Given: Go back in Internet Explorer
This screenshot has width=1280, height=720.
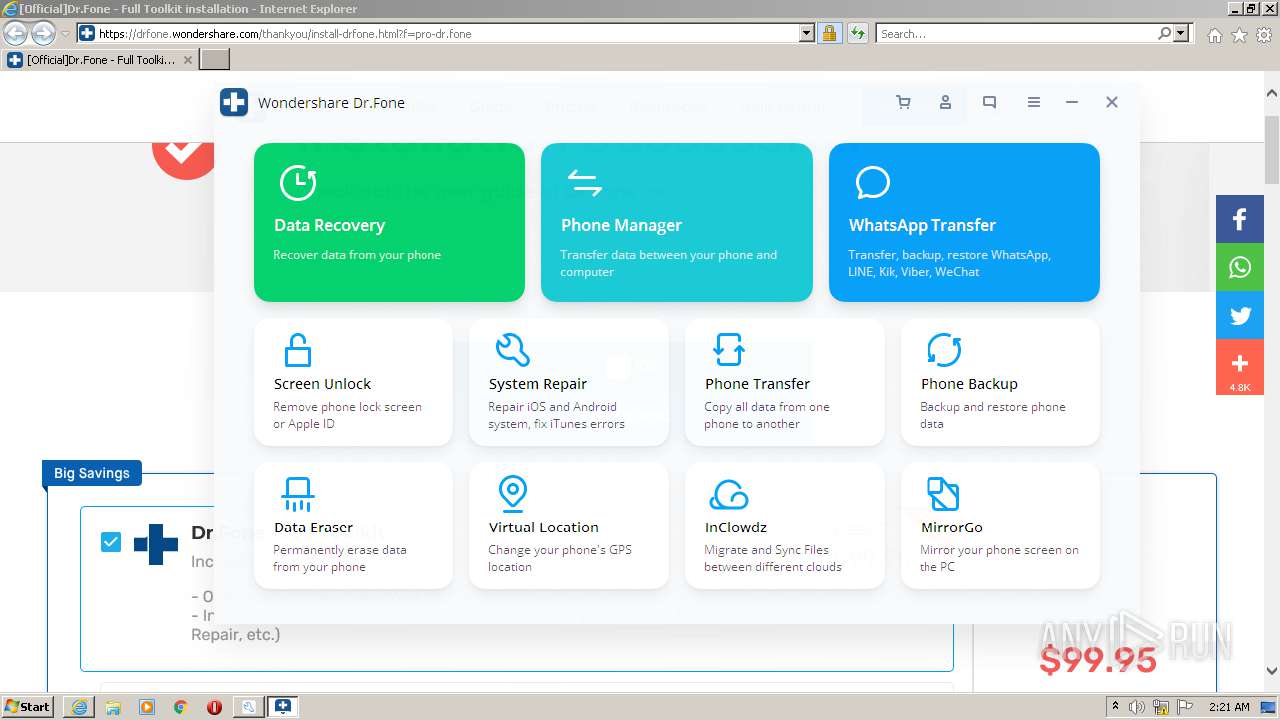Looking at the screenshot, I should point(15,33).
